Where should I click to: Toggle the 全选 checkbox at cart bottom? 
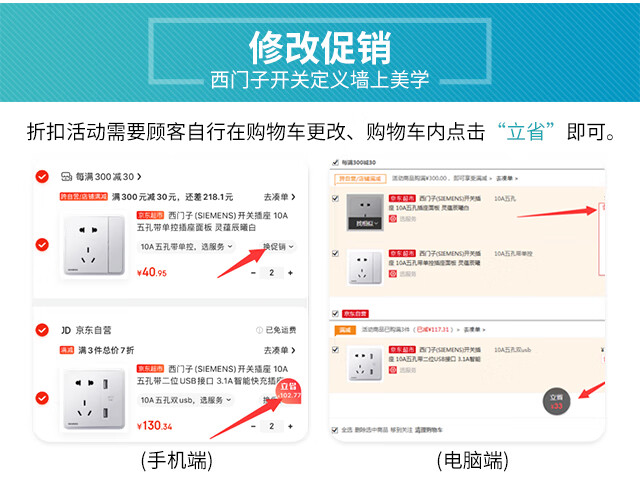tap(335, 430)
